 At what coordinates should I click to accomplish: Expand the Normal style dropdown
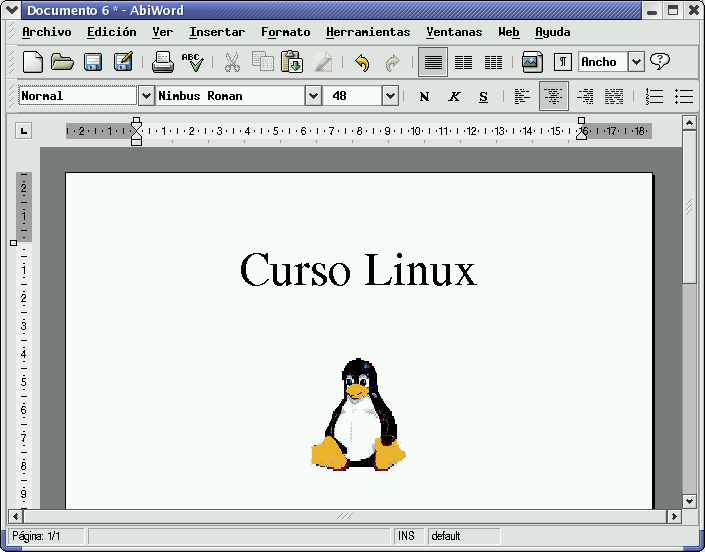[146, 96]
